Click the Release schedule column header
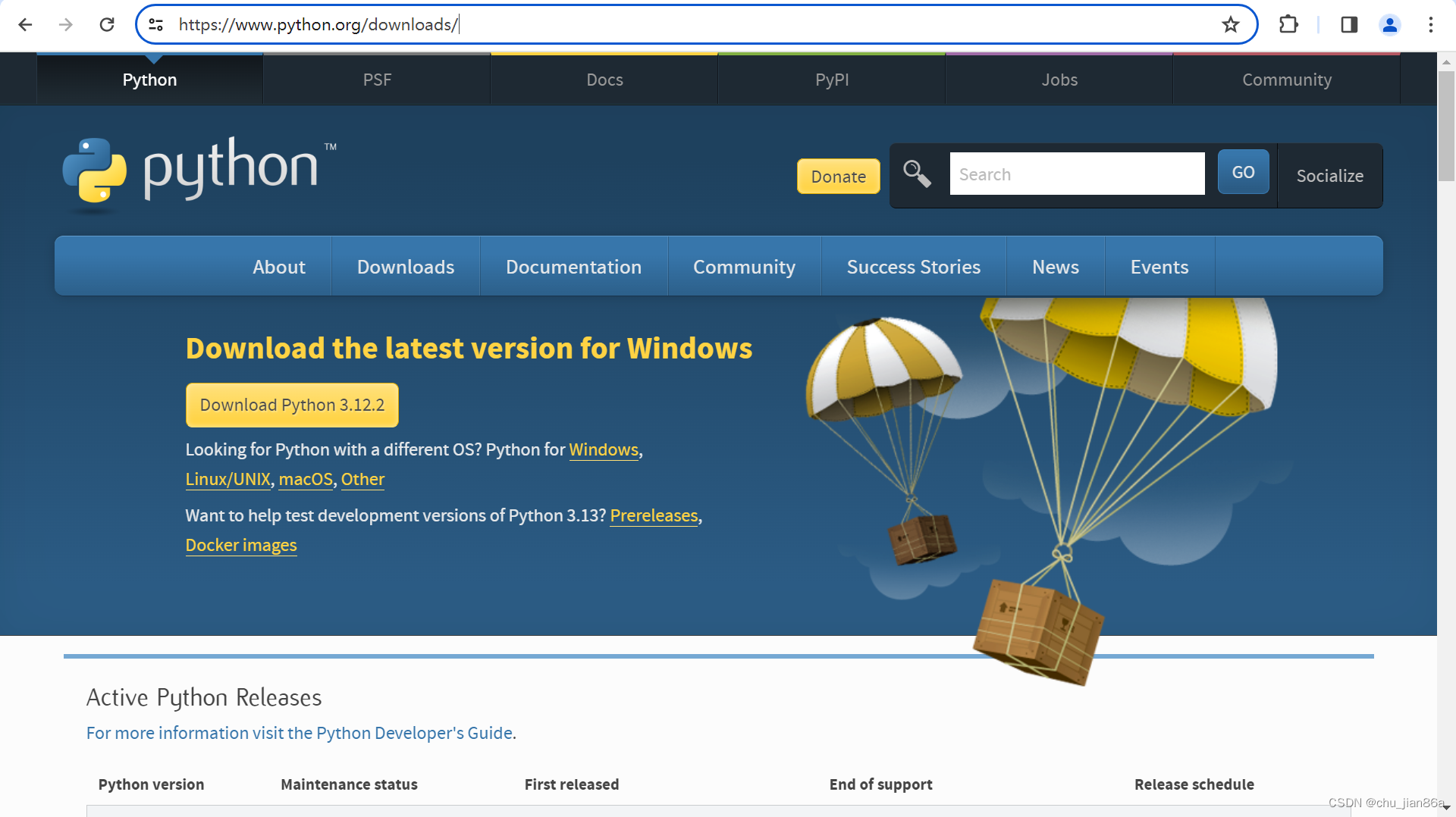Image resolution: width=1456 pixels, height=817 pixels. pyautogui.click(x=1194, y=784)
